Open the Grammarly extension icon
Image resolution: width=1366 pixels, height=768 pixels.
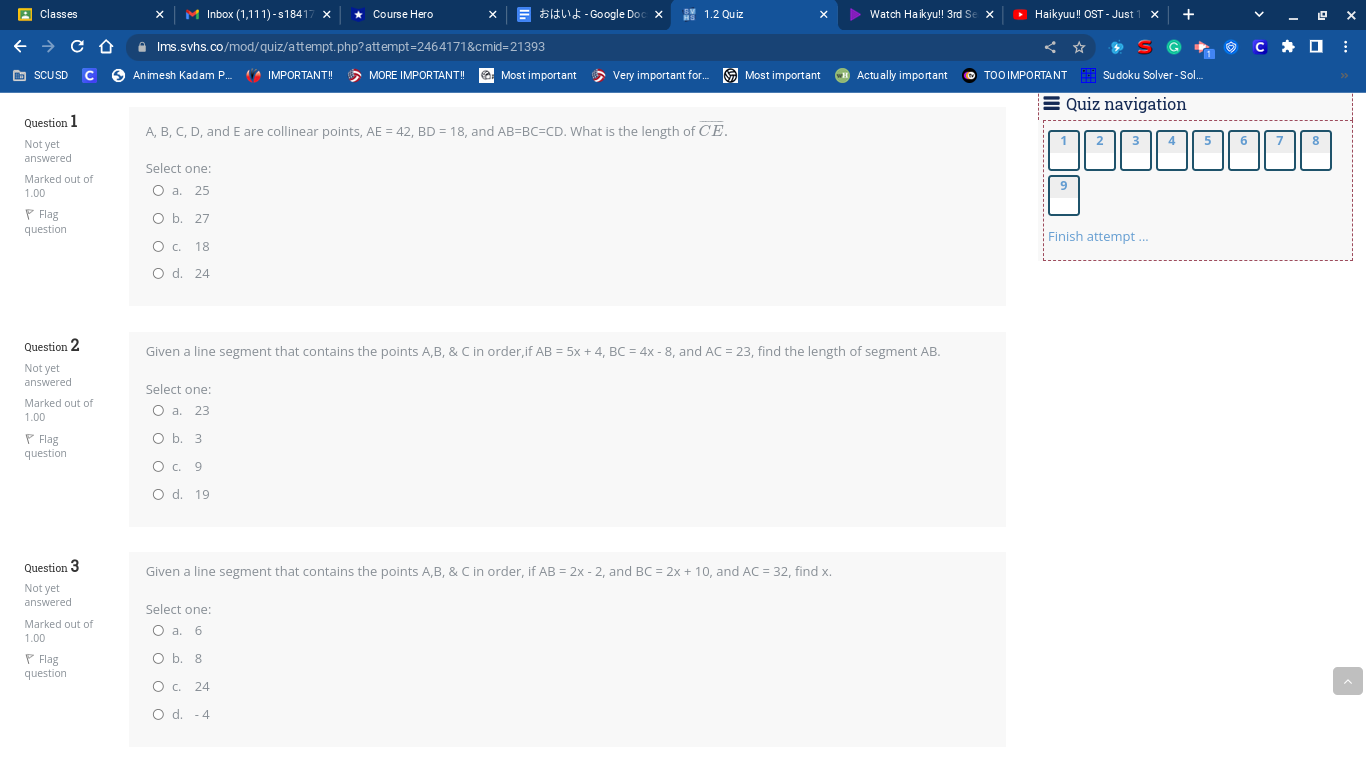coord(1174,47)
